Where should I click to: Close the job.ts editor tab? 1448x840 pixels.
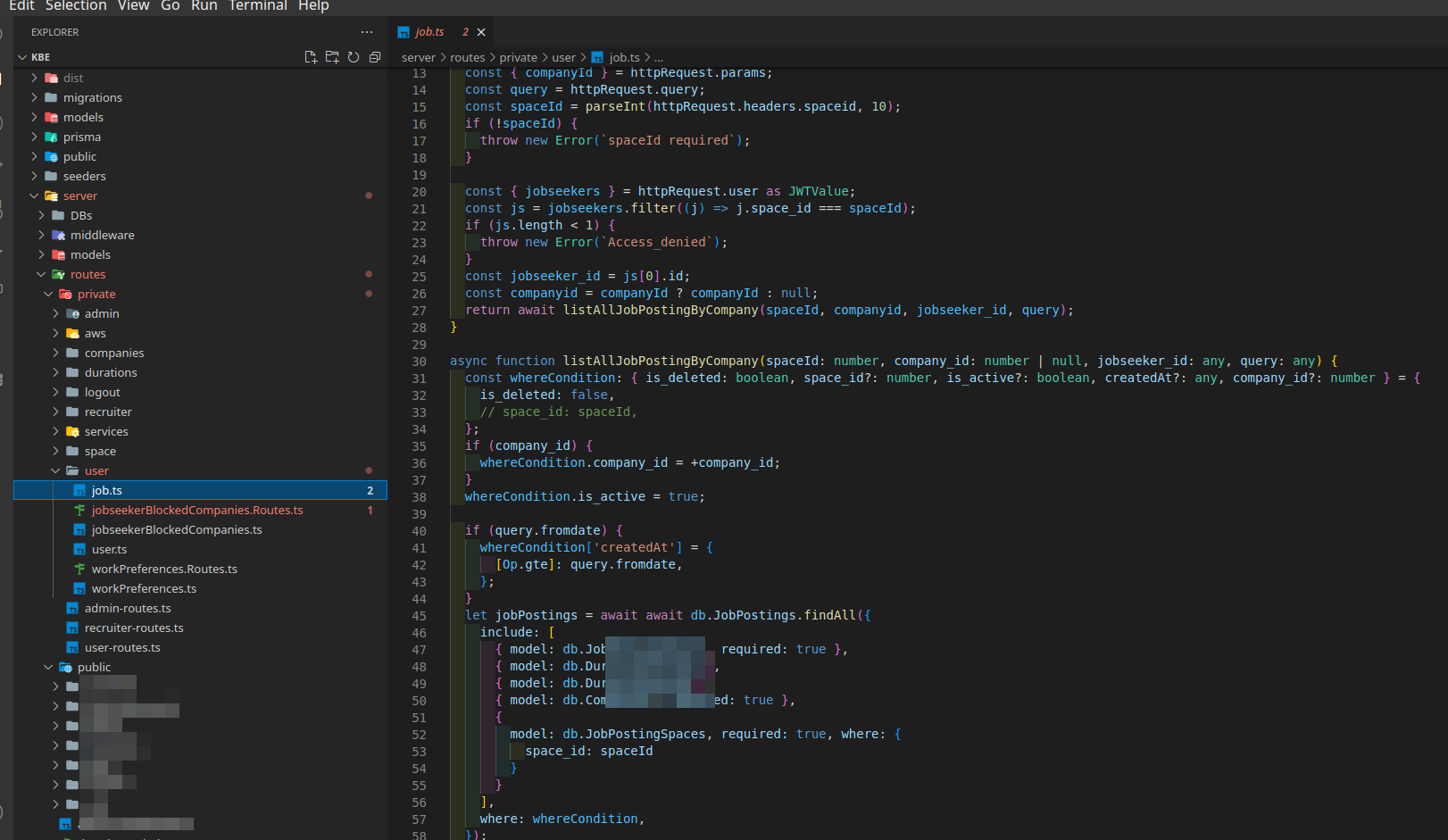point(481,32)
